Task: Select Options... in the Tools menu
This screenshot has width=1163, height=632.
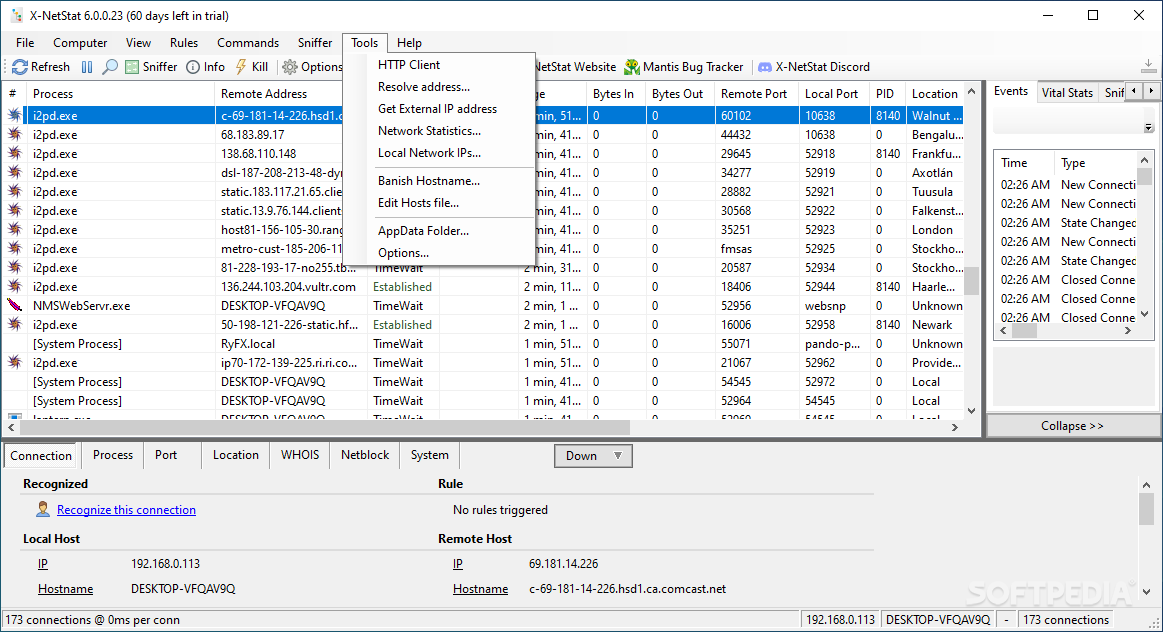Action: [439, 253]
